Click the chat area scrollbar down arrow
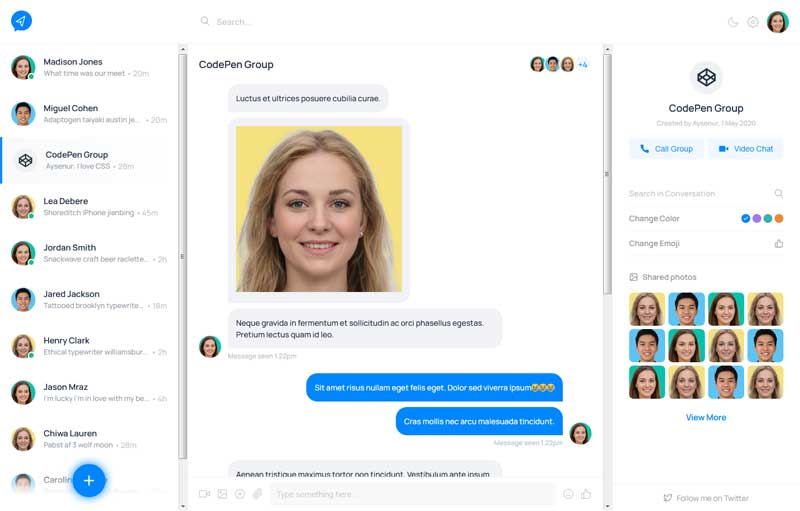Image resolution: width=800 pixels, height=511 pixels. [607, 506]
